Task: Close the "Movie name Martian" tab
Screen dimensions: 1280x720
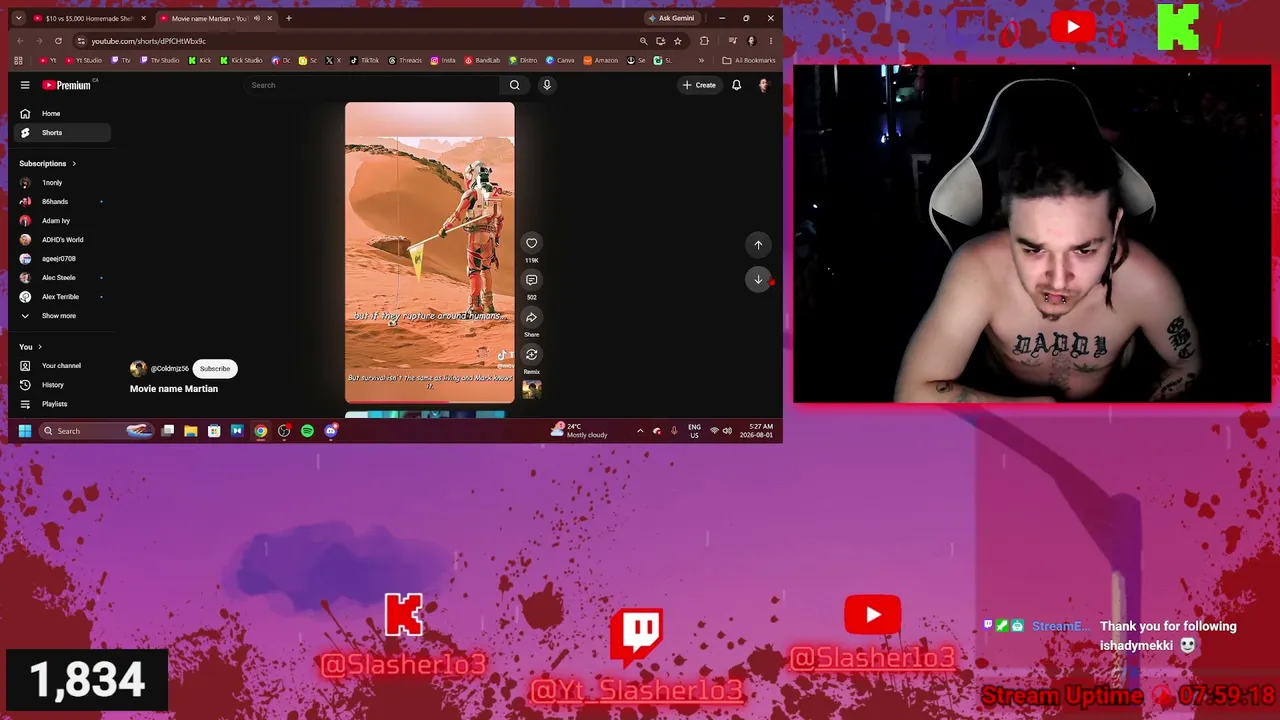Action: pyautogui.click(x=269, y=18)
